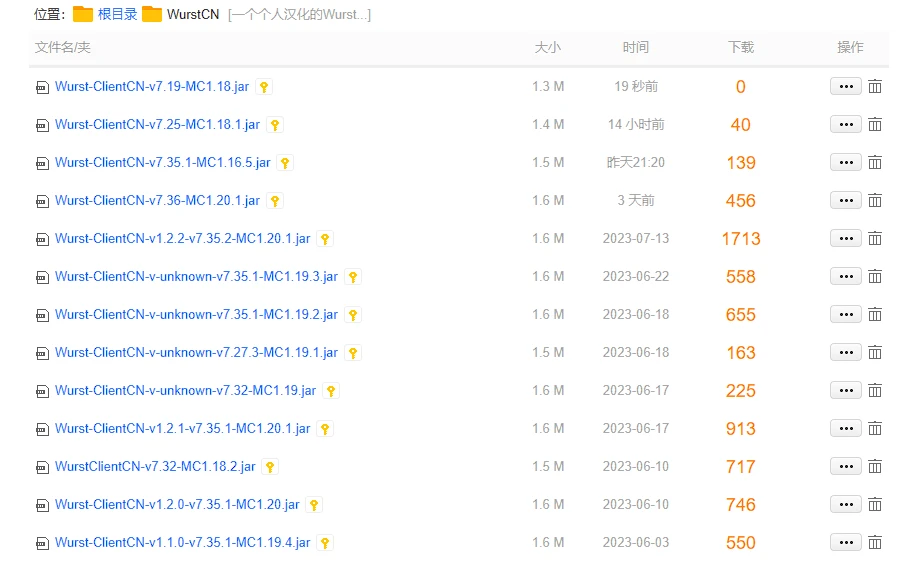Delete v1.2.2-v7.35.2-MC1.20.1.jar with trash icon
Image resolution: width=919 pixels, height=579 pixels.
tap(875, 239)
